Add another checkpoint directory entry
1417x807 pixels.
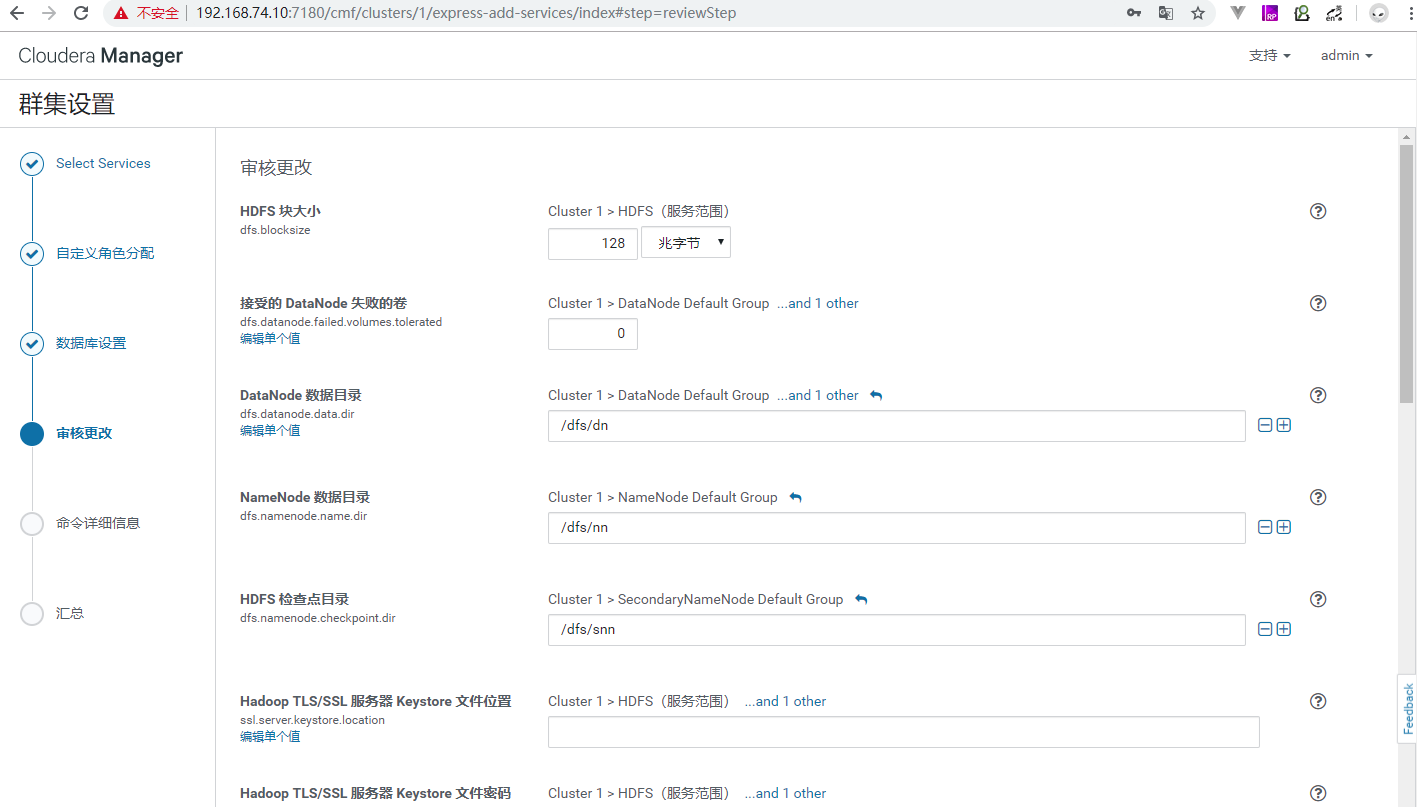[1284, 629]
